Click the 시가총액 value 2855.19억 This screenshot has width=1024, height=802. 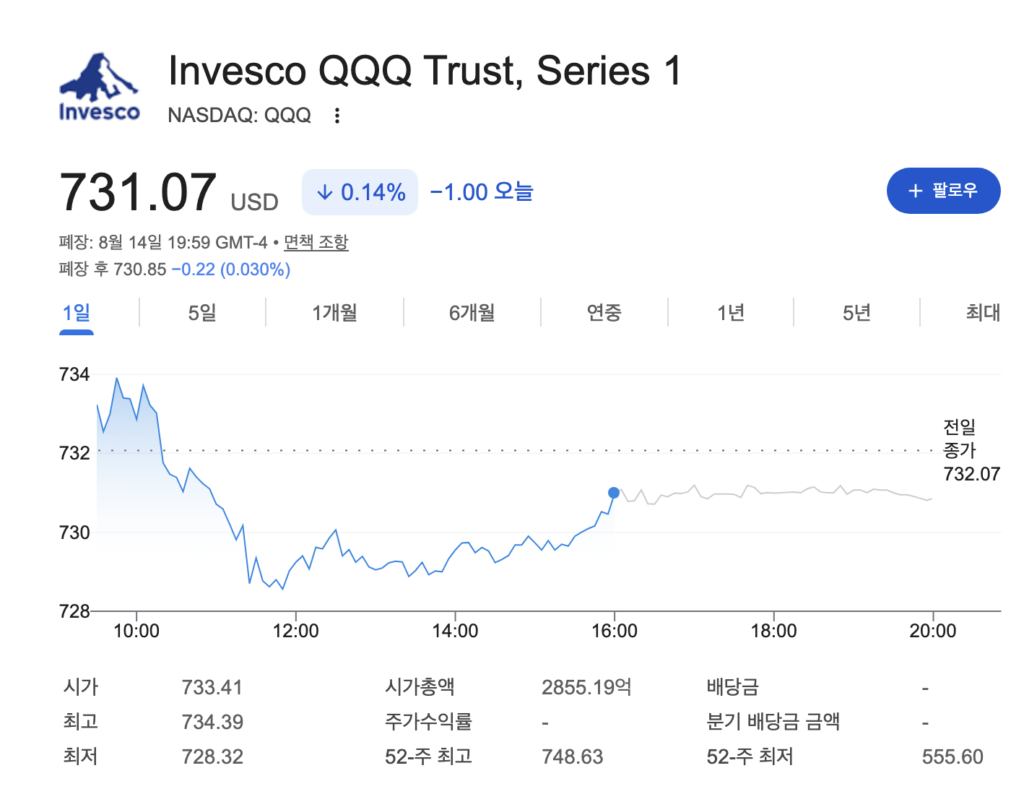586,687
